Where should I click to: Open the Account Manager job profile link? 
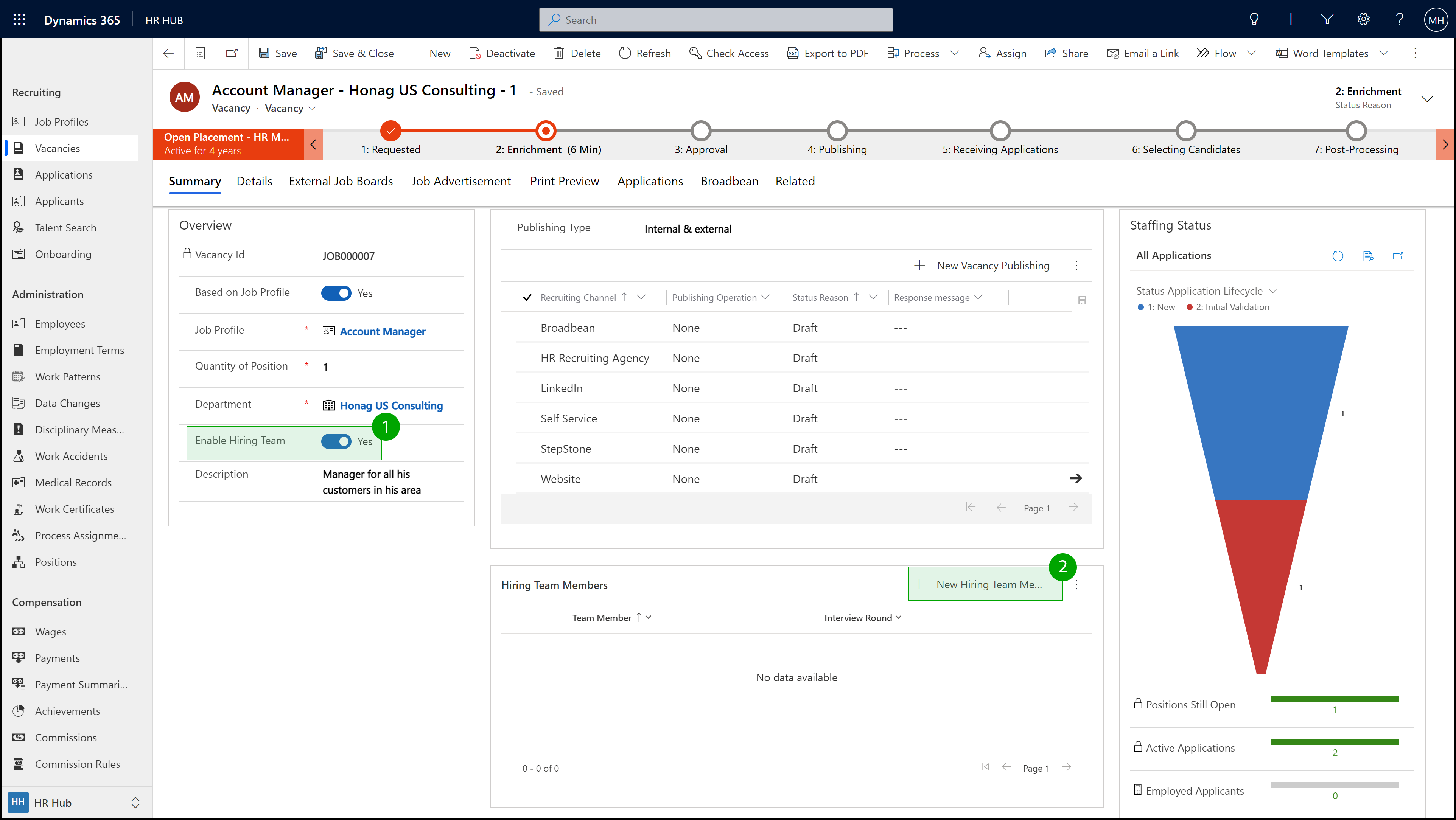[383, 332]
